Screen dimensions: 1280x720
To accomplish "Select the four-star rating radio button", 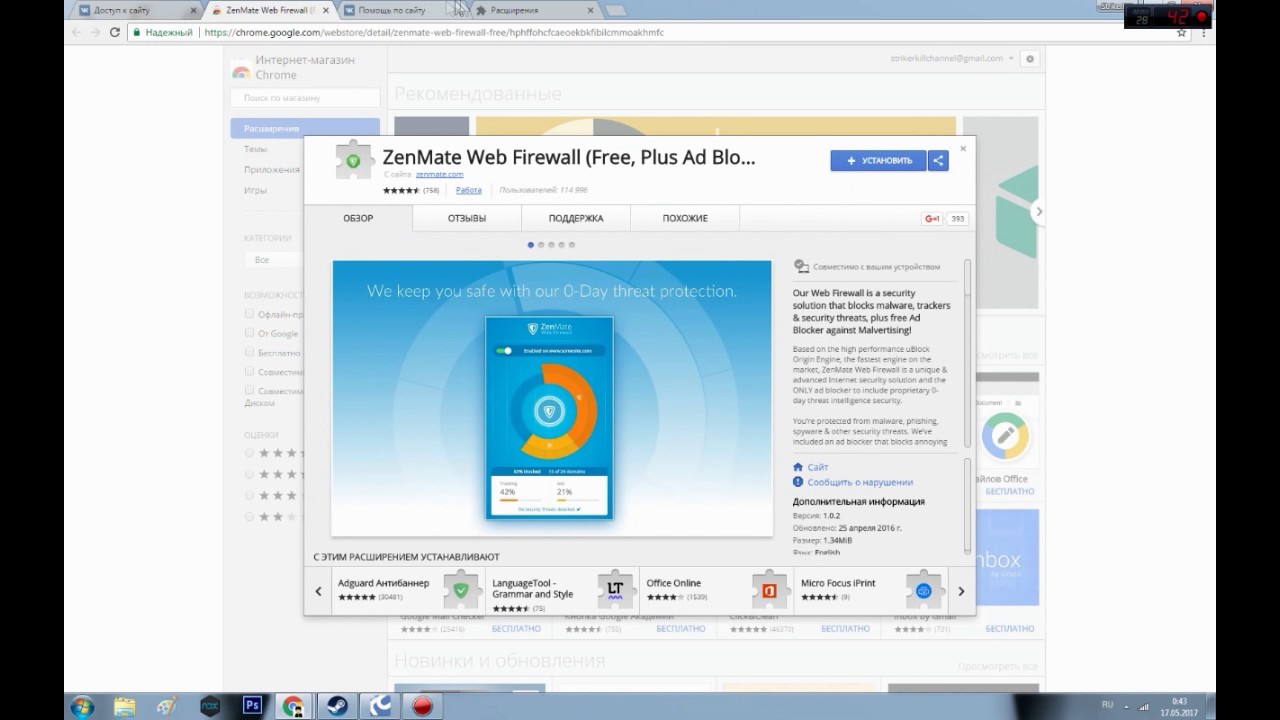I will (x=250, y=474).
